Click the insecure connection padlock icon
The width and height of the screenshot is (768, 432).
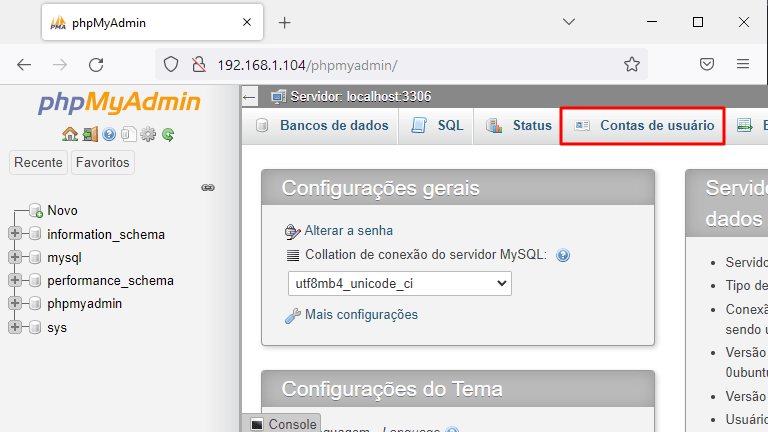199,65
